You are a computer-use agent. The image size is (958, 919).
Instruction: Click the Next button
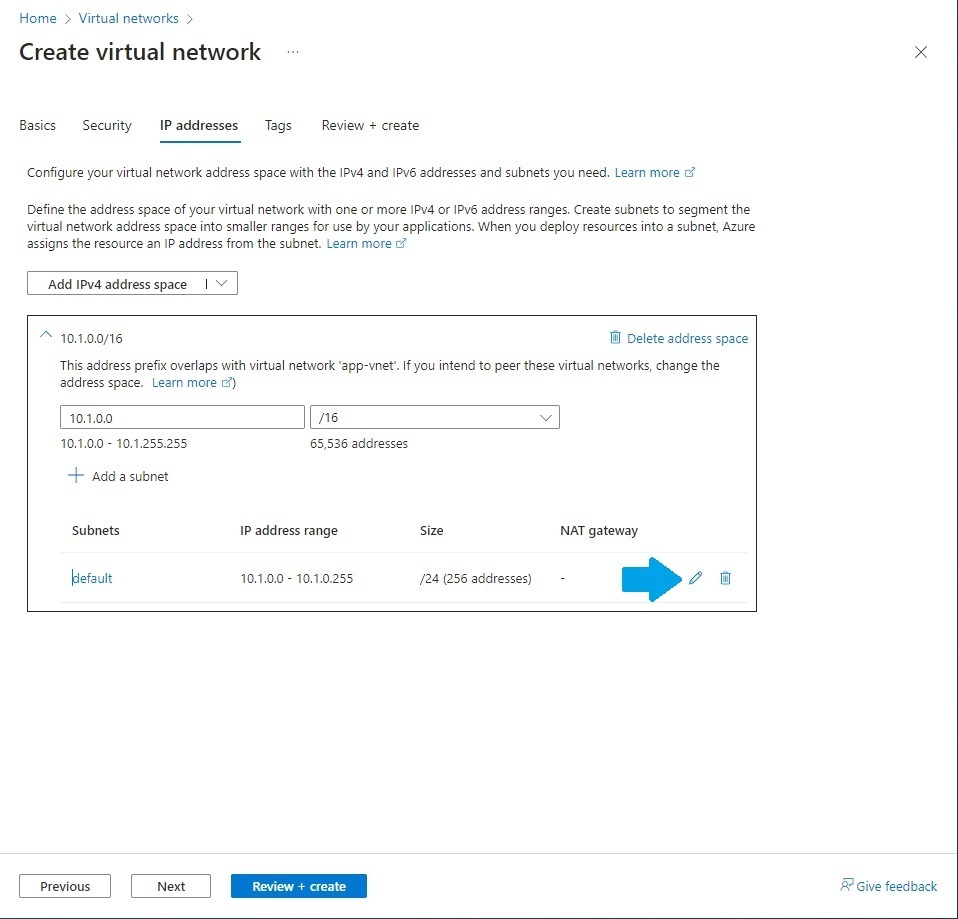[x=170, y=886]
